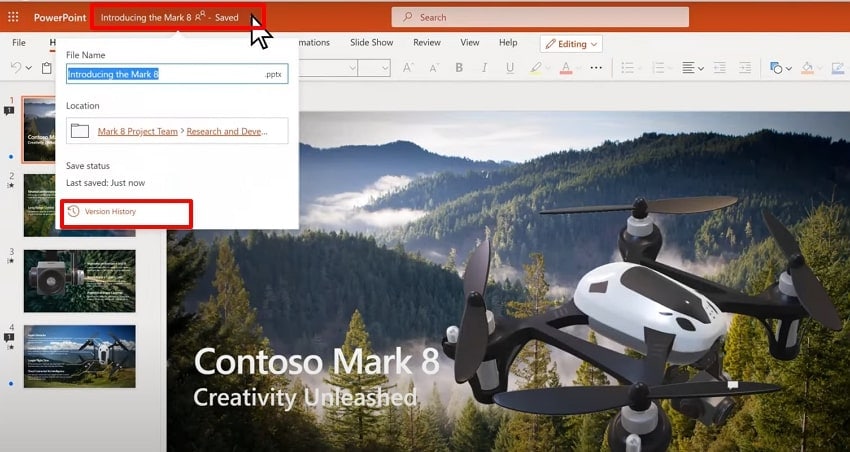This screenshot has height=452, width=850.
Task: Open the Review tab
Action: point(427,42)
